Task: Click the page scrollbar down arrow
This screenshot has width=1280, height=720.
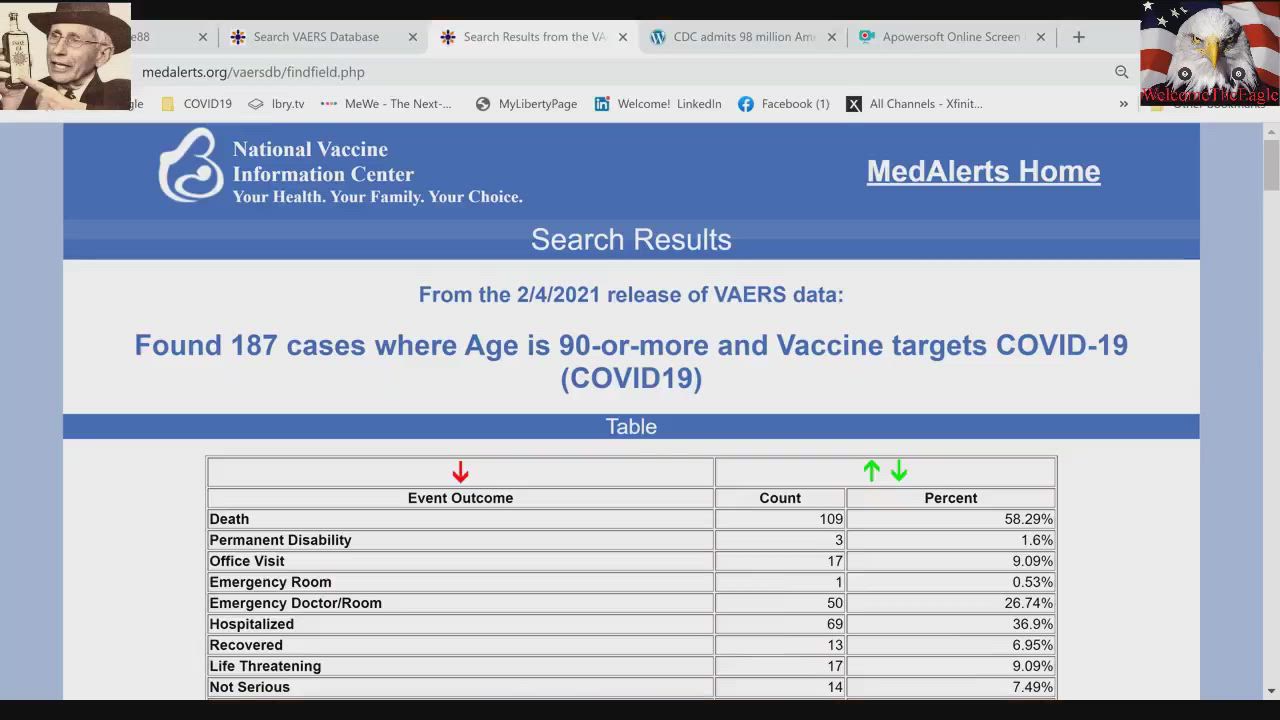Action: (1271, 690)
